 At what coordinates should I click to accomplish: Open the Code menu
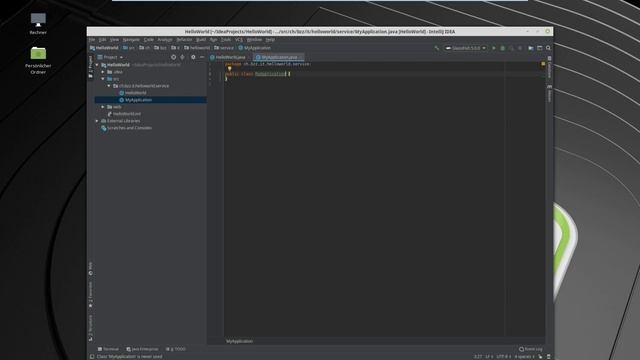click(x=149, y=40)
